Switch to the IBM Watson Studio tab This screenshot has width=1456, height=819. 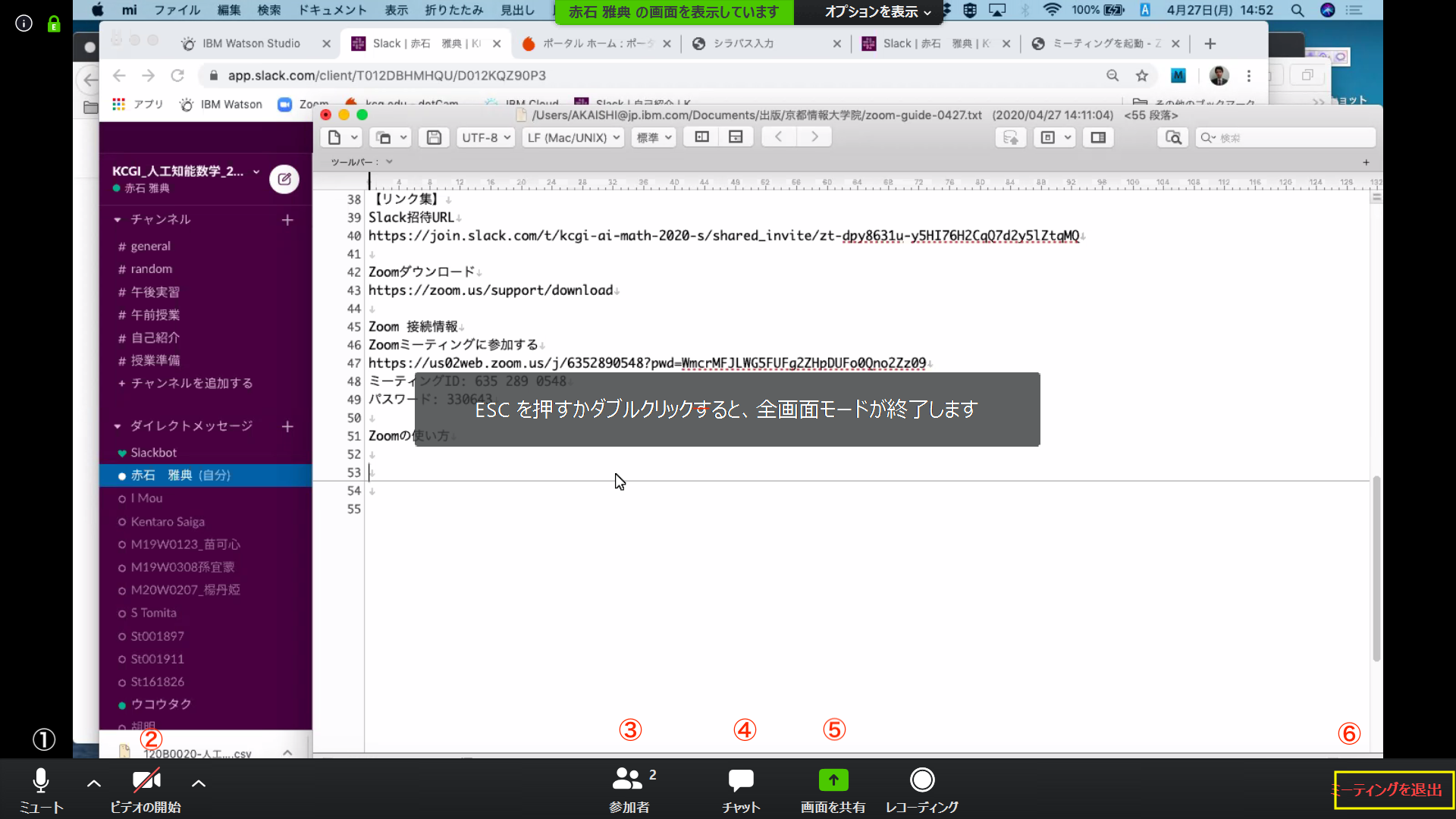click(x=251, y=44)
